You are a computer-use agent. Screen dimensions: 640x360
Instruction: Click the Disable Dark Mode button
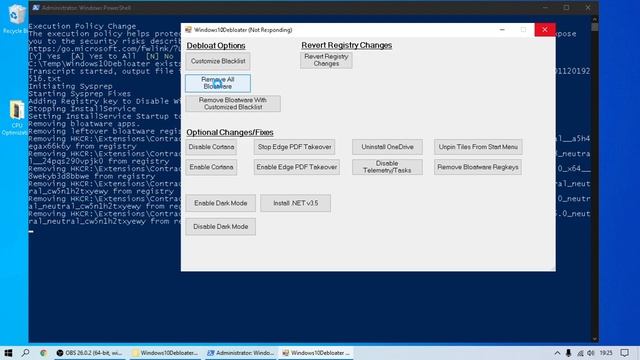[x=220, y=227]
